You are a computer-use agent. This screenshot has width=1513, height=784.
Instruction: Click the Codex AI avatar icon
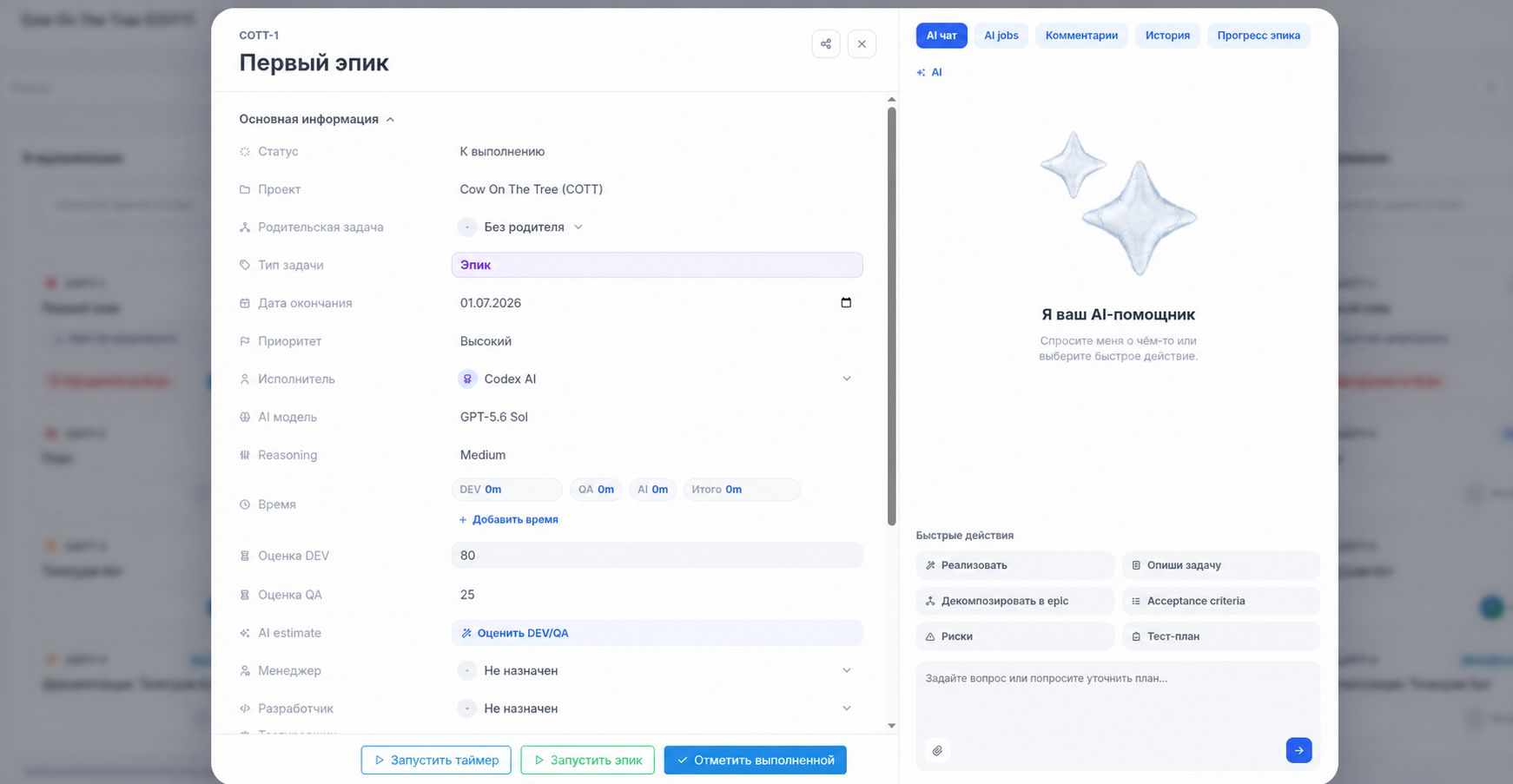coord(467,379)
